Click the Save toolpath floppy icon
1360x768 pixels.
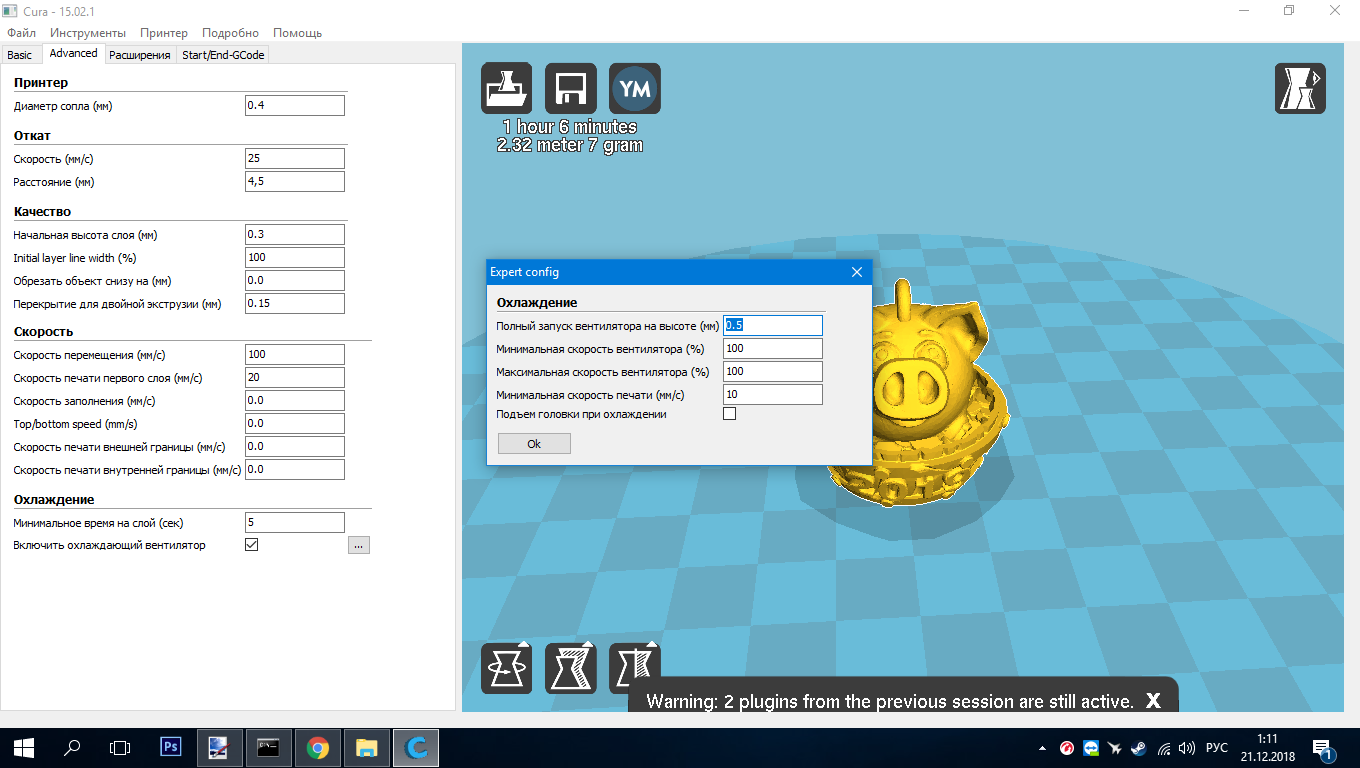tap(571, 89)
